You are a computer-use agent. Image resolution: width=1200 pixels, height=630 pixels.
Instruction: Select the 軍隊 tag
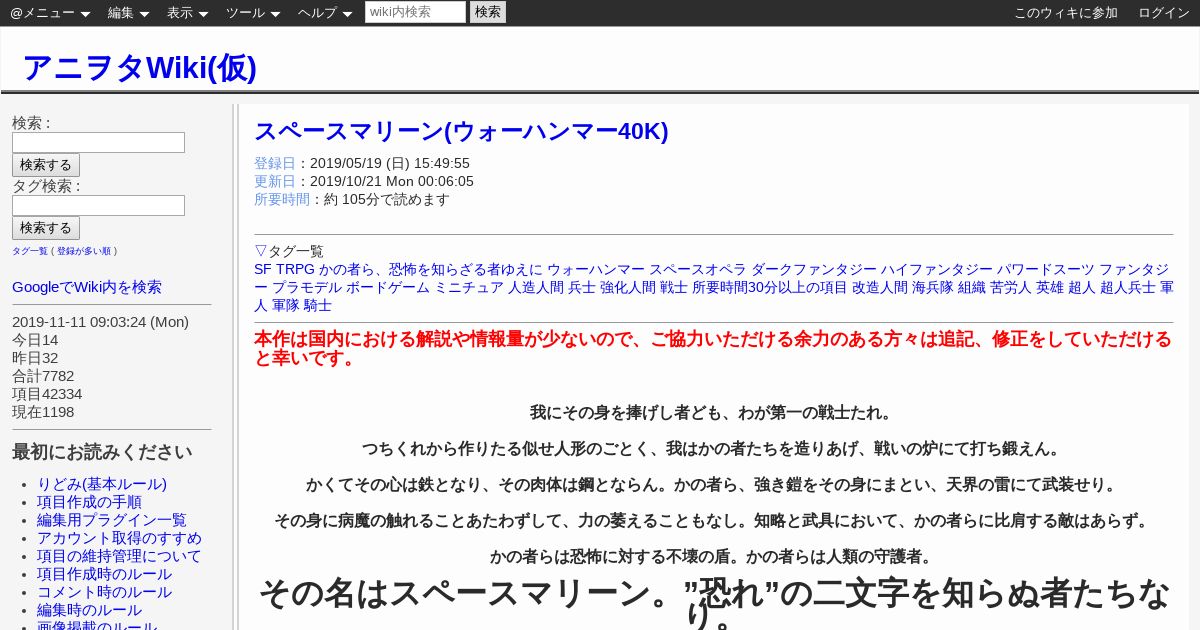[x=286, y=305]
